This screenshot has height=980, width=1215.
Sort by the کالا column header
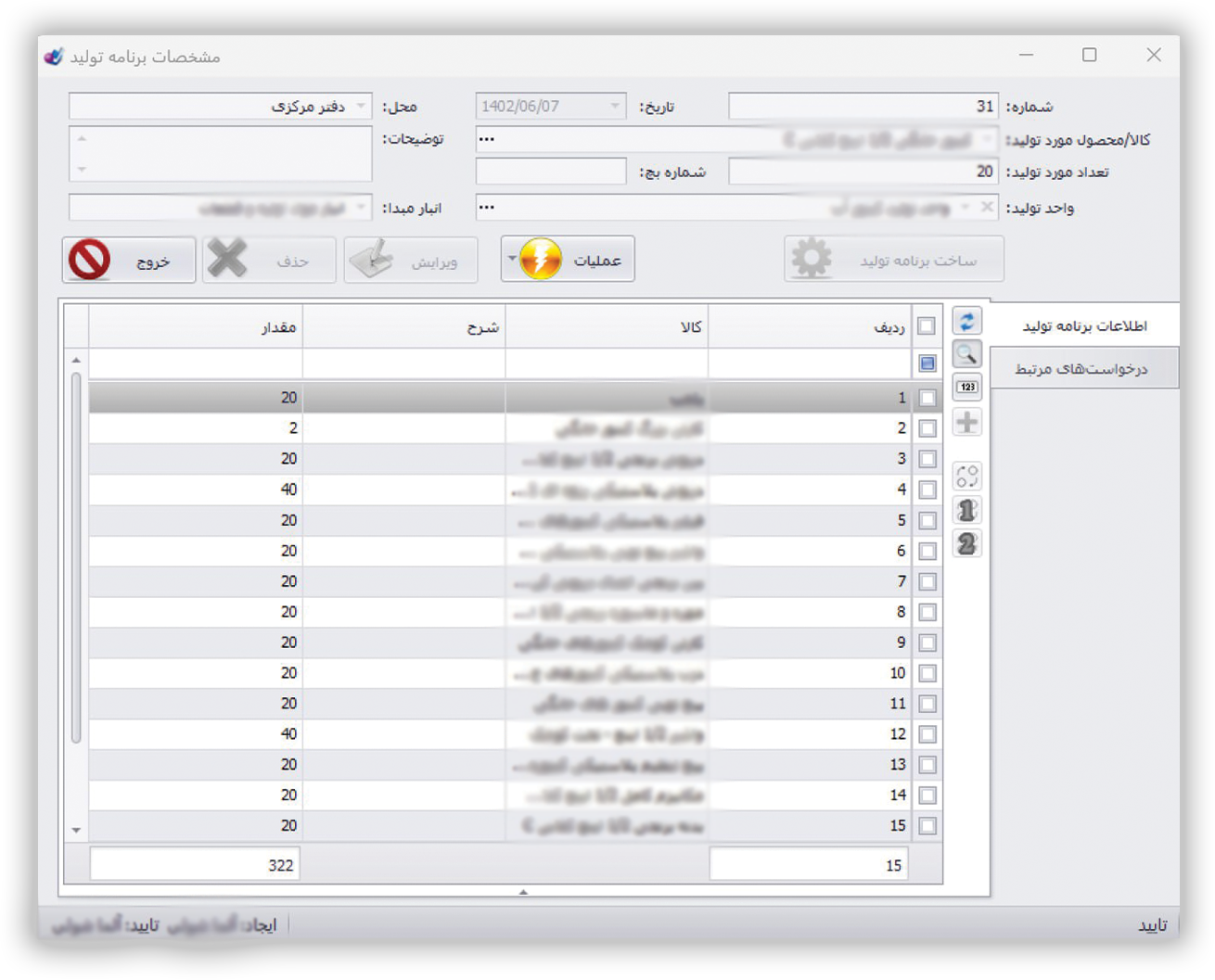pos(607,326)
